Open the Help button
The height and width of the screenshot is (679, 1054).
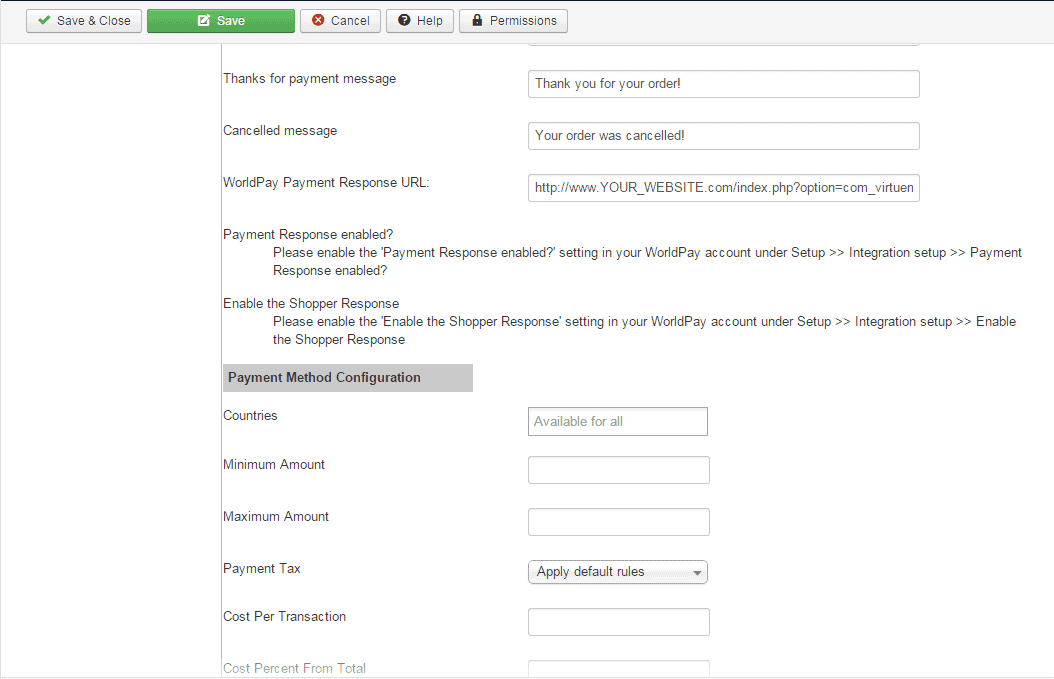(419, 21)
